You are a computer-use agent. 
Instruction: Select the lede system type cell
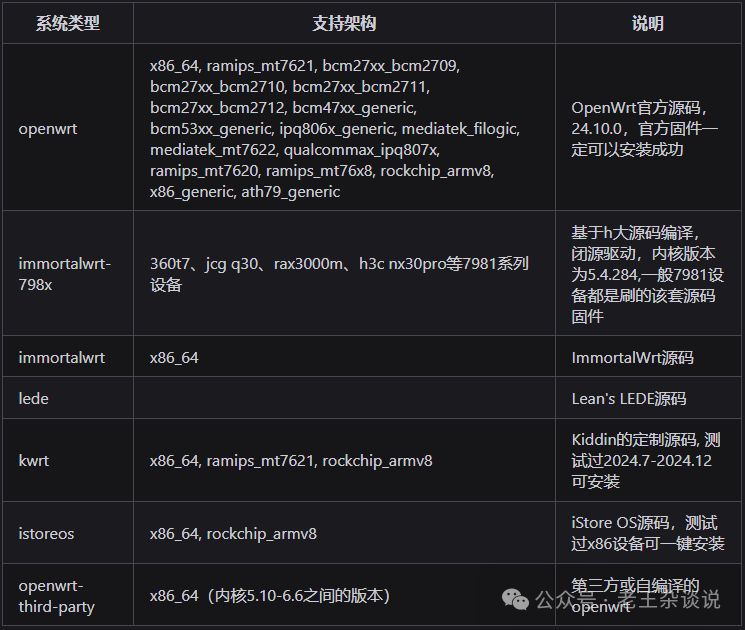click(34, 398)
